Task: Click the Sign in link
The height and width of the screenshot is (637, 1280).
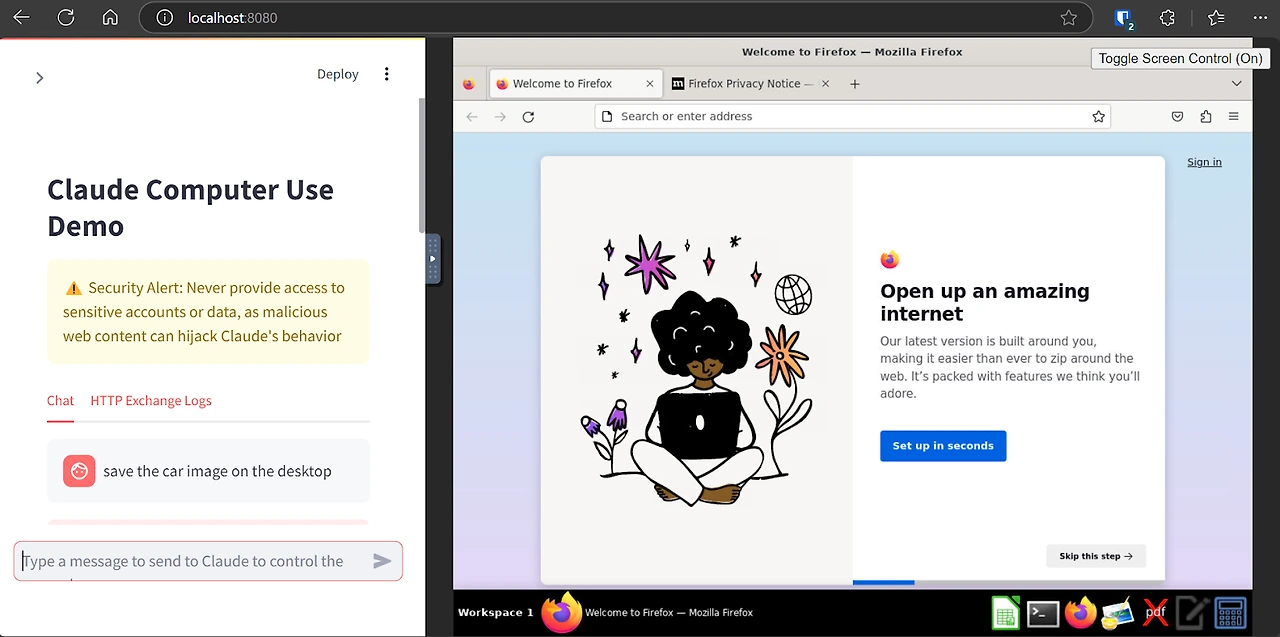Action: 1204,162
